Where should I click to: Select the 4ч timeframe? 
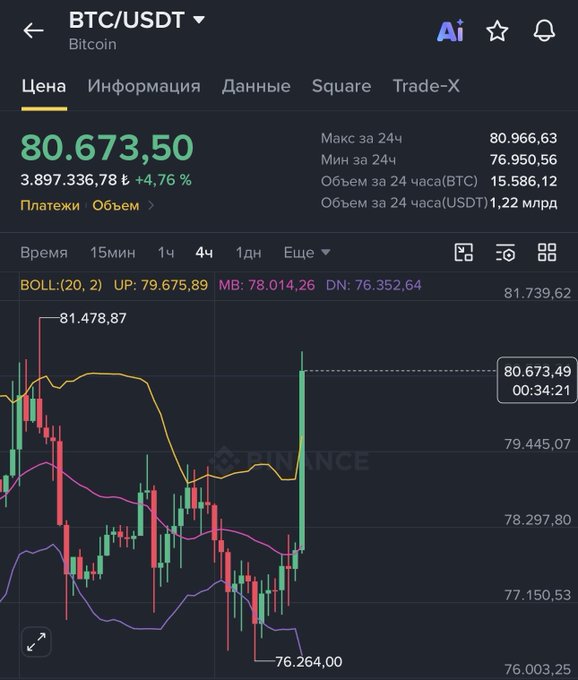204,252
